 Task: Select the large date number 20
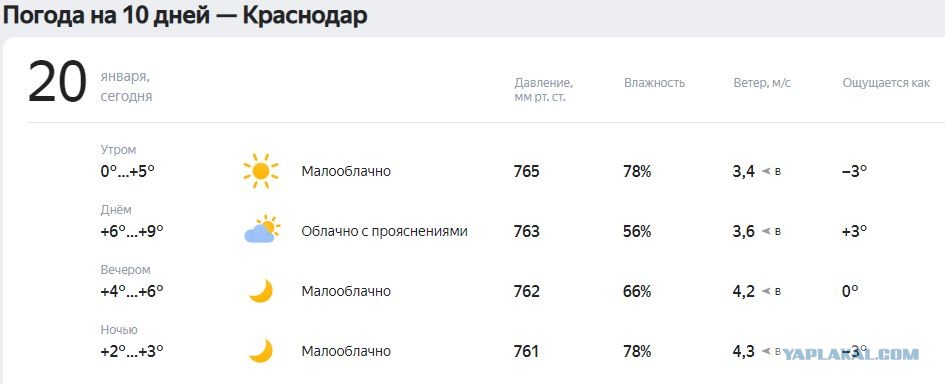pos(58,83)
